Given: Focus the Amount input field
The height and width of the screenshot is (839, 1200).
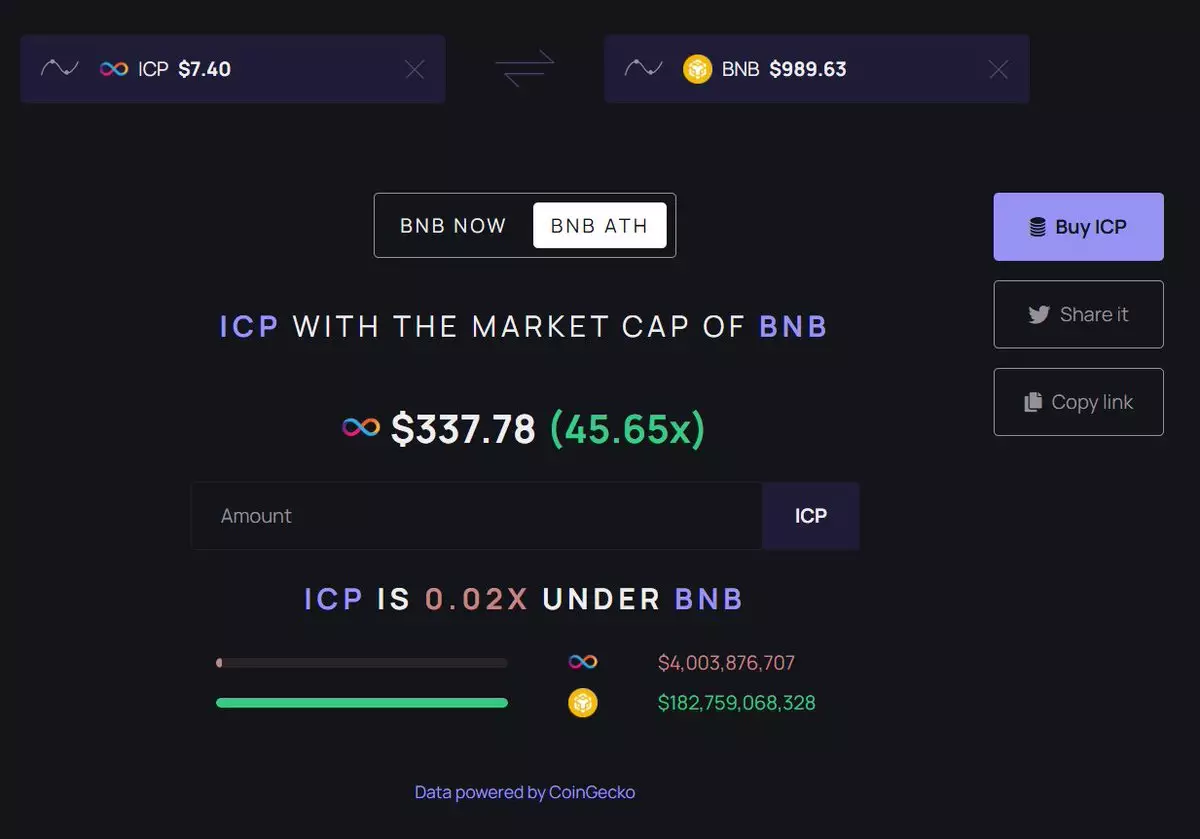Looking at the screenshot, I should pos(476,516).
